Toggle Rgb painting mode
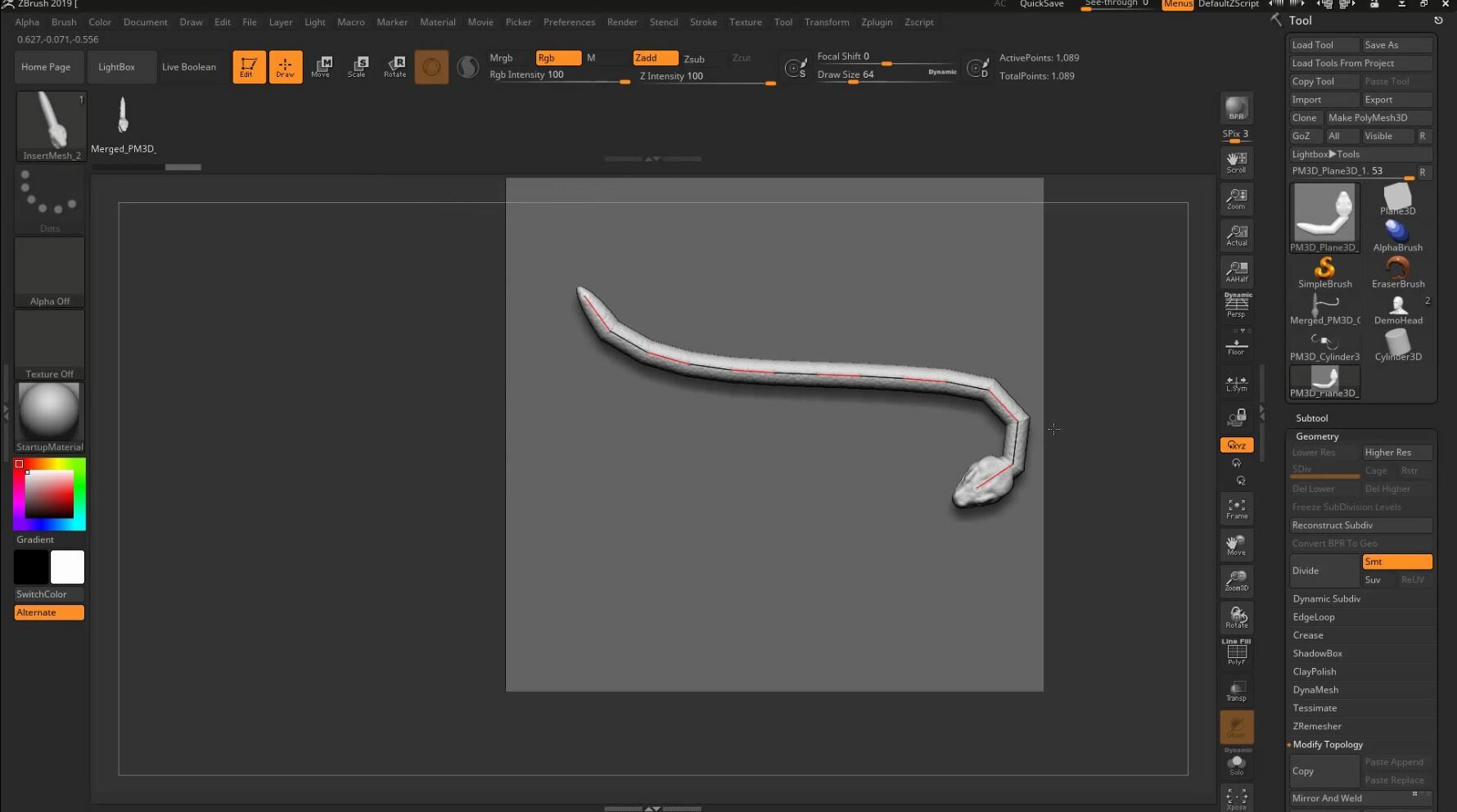 (558, 57)
